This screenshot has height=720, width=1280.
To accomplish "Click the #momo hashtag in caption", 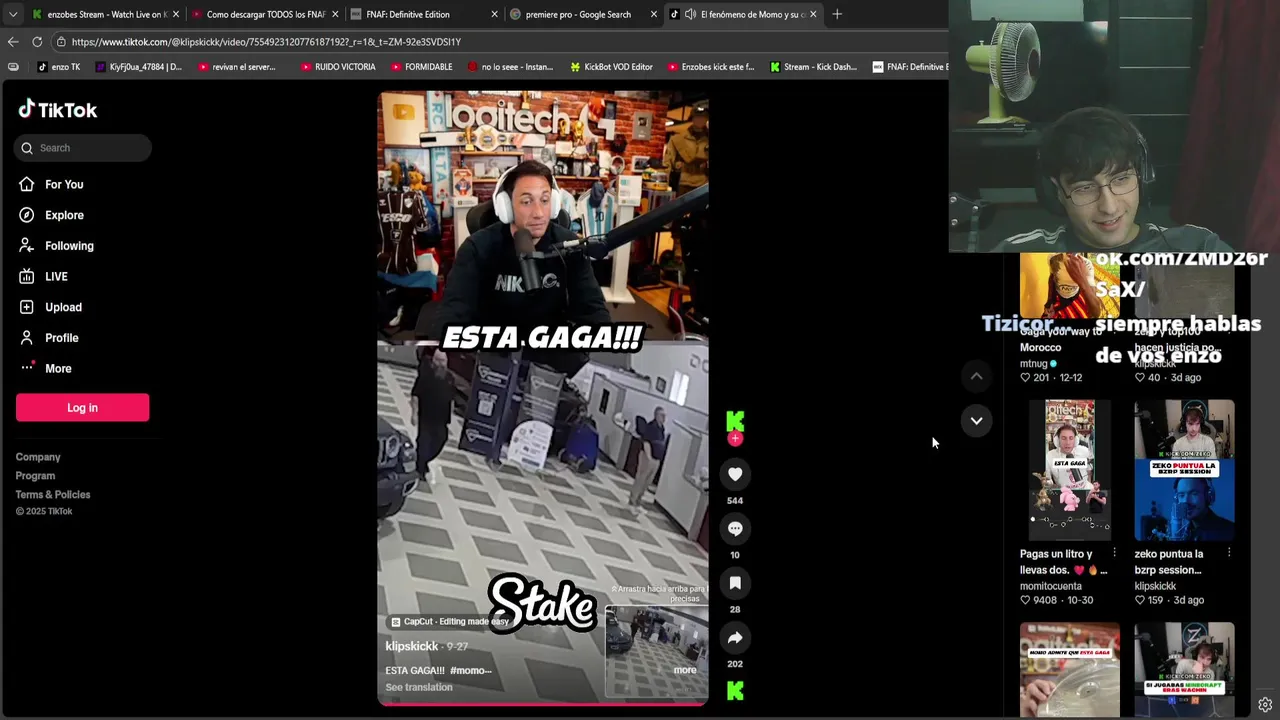I will tap(470, 670).
